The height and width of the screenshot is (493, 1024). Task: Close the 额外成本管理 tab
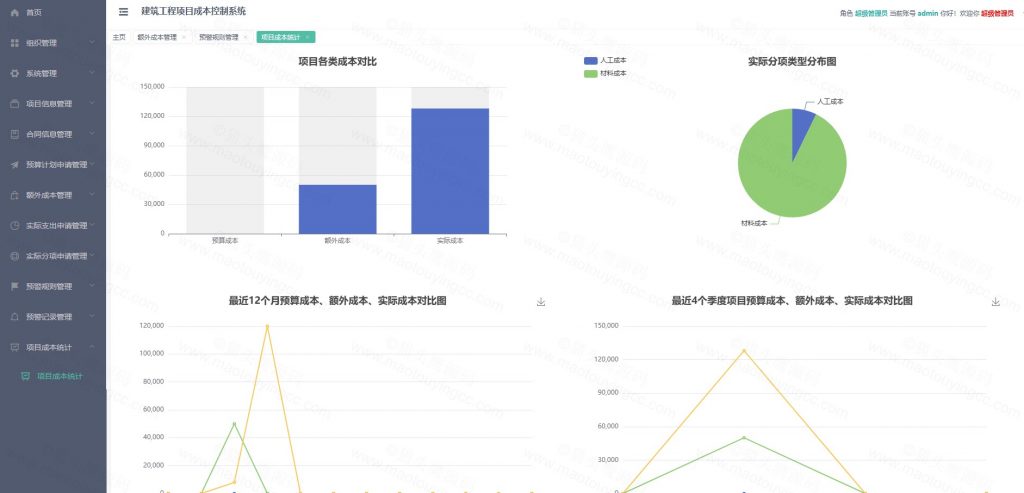[x=184, y=37]
